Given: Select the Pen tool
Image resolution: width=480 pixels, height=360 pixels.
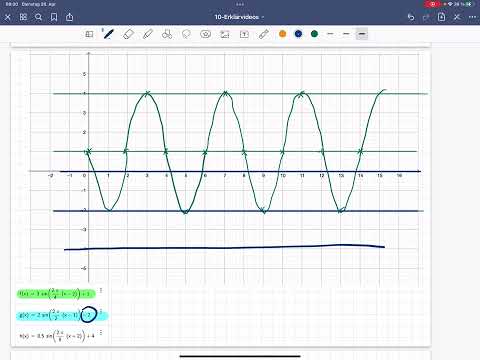Looking at the screenshot, I should pos(109,34).
